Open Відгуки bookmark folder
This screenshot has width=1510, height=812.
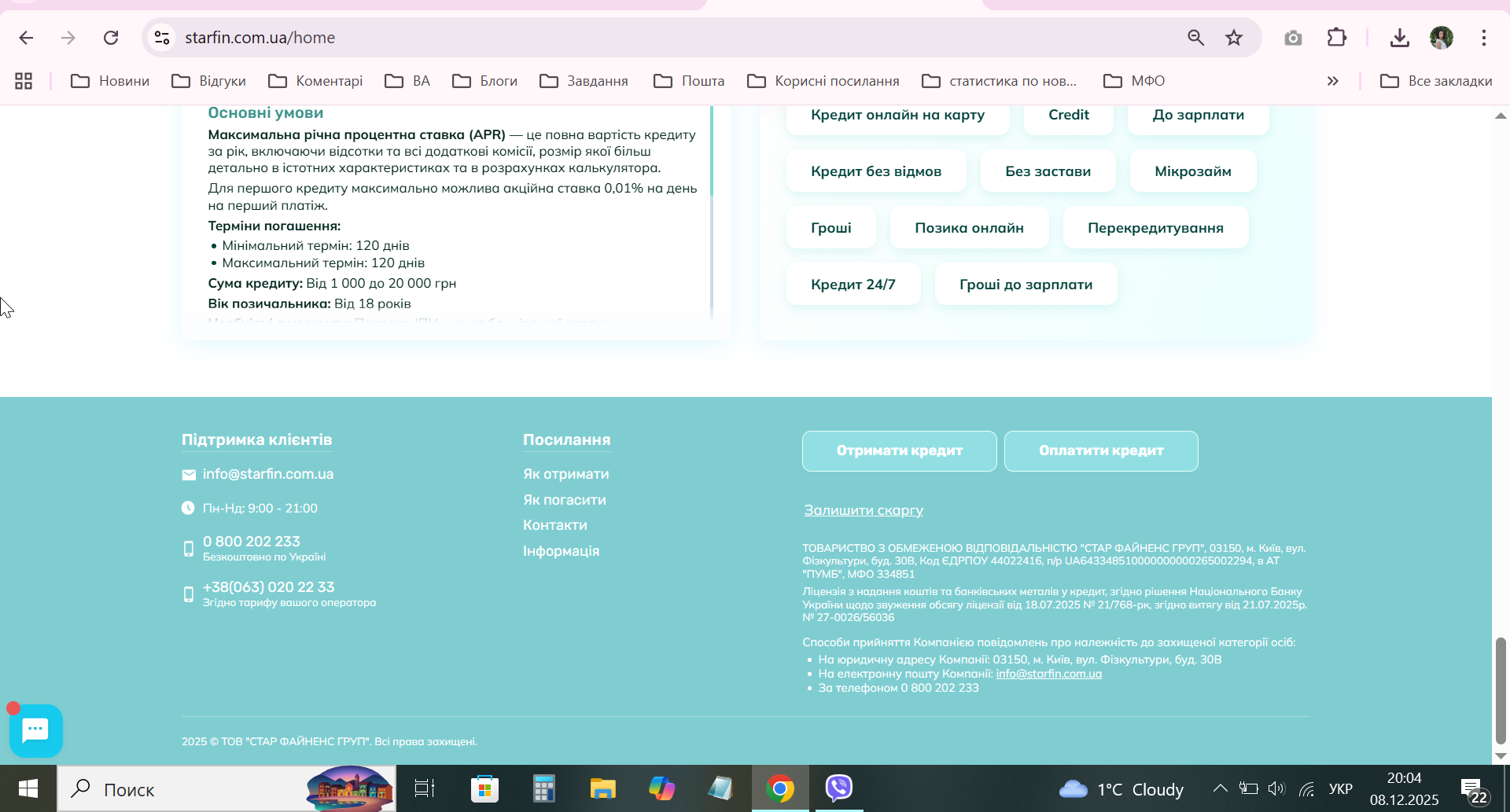coord(209,81)
